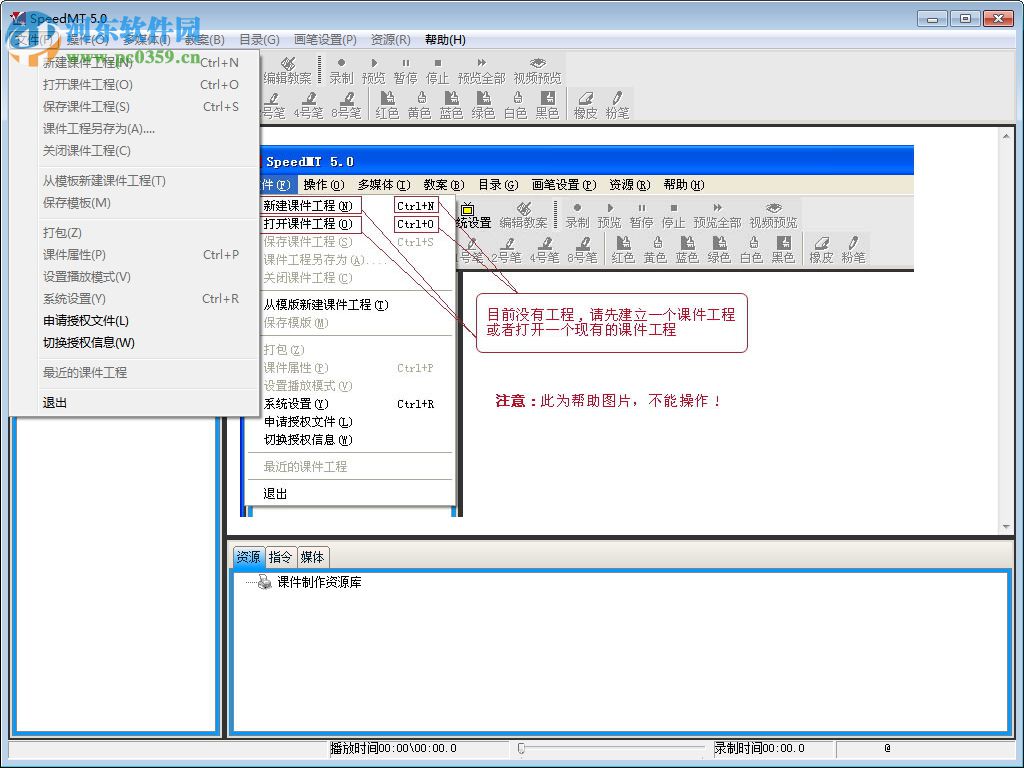1024x768 pixels.
Task: Click the 编辑教案 edit lesson icon
Action: 288,70
